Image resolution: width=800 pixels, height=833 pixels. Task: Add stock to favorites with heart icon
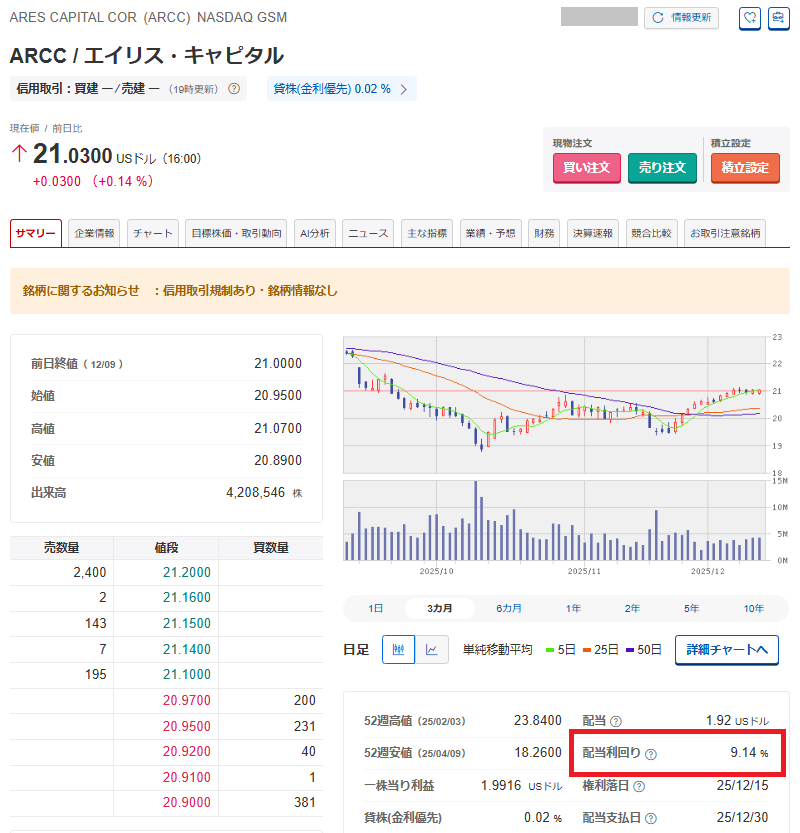pyautogui.click(x=750, y=18)
